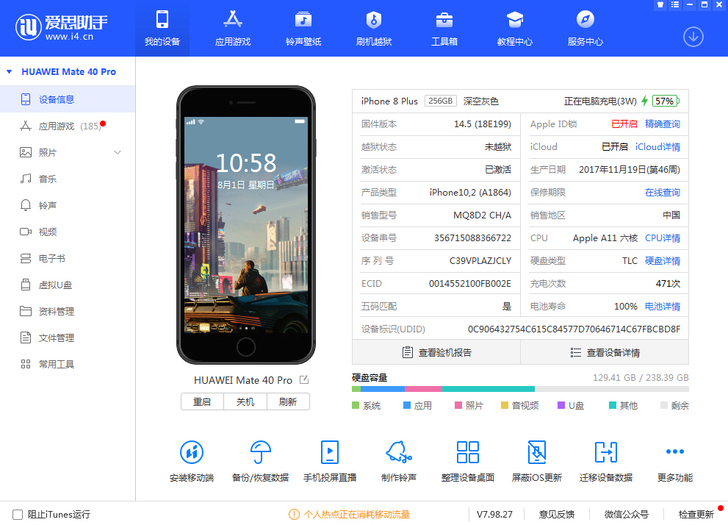Open 应用游戏 (185) in the sidebar
This screenshot has height=525, width=728.
coord(68,126)
